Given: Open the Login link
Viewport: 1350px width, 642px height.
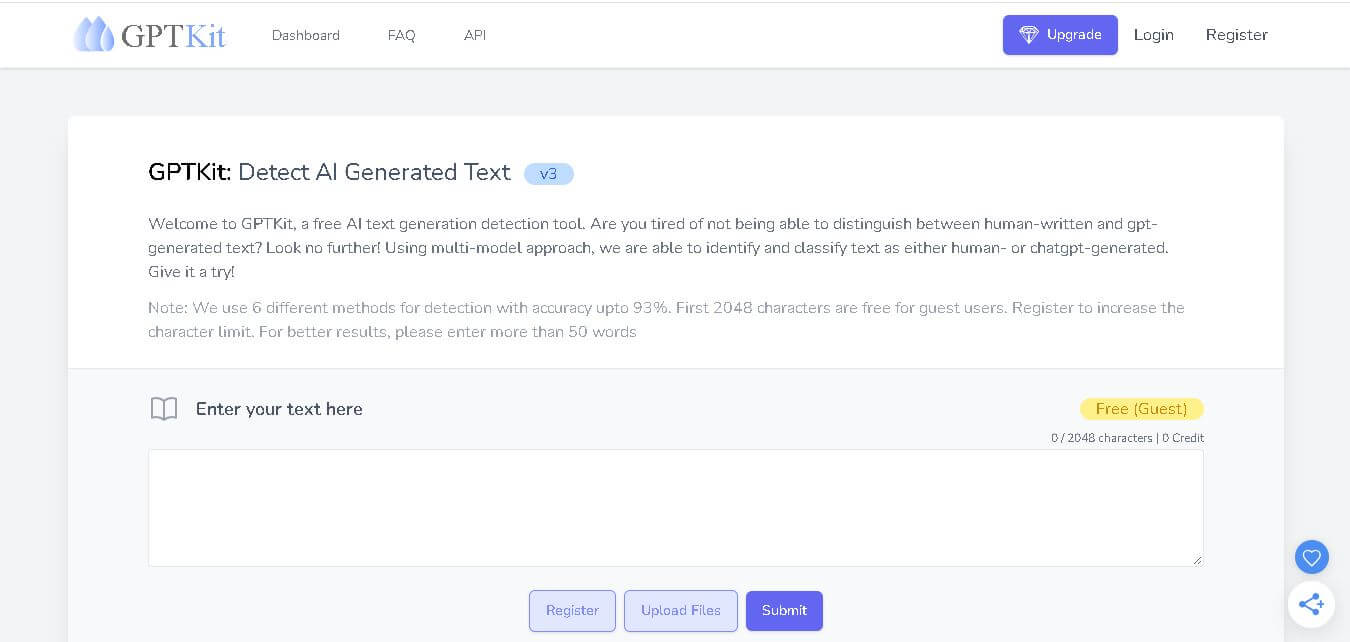Looking at the screenshot, I should 1154,35.
